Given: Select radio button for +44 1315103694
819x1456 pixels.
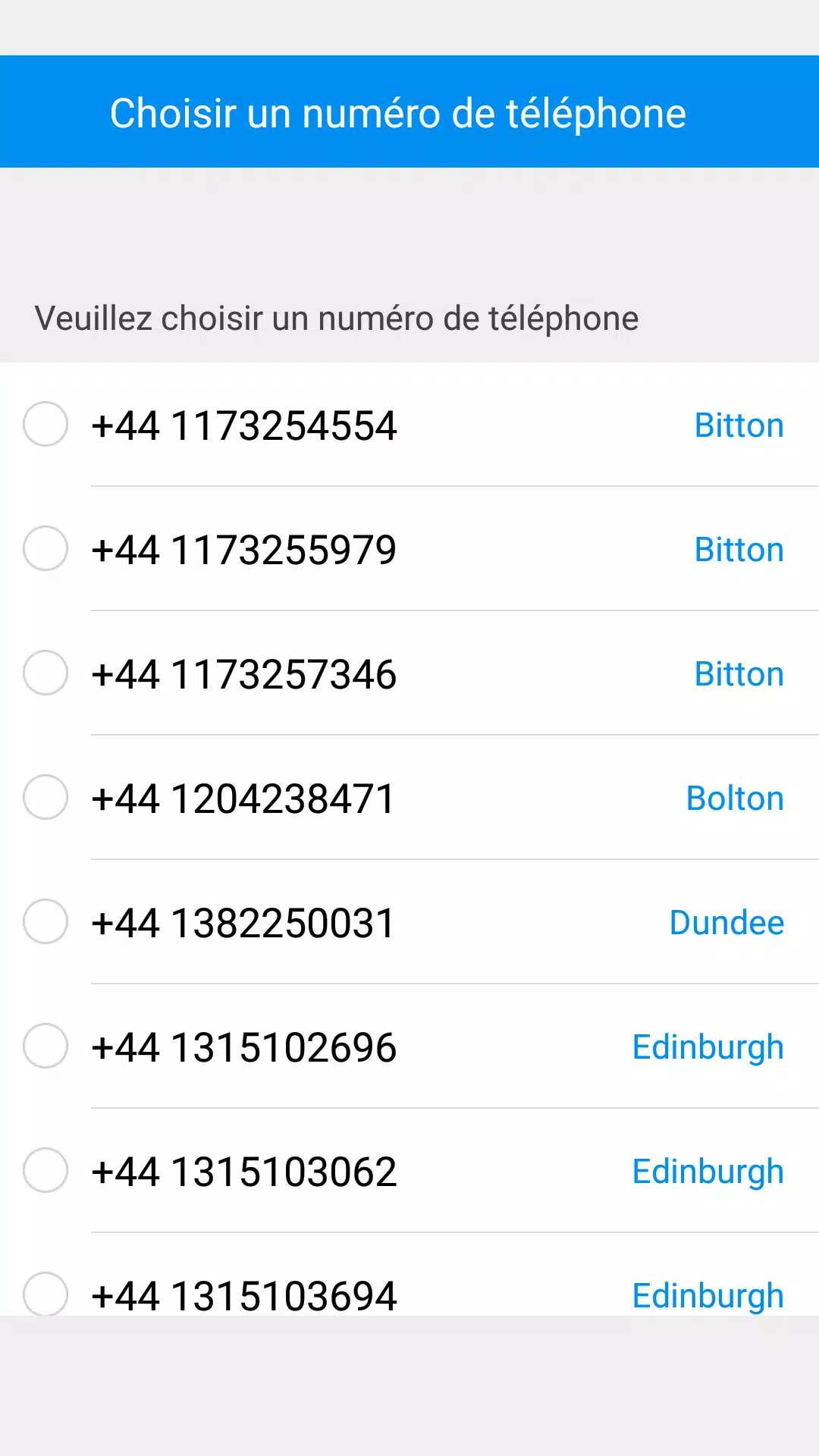Looking at the screenshot, I should pos(45,1293).
